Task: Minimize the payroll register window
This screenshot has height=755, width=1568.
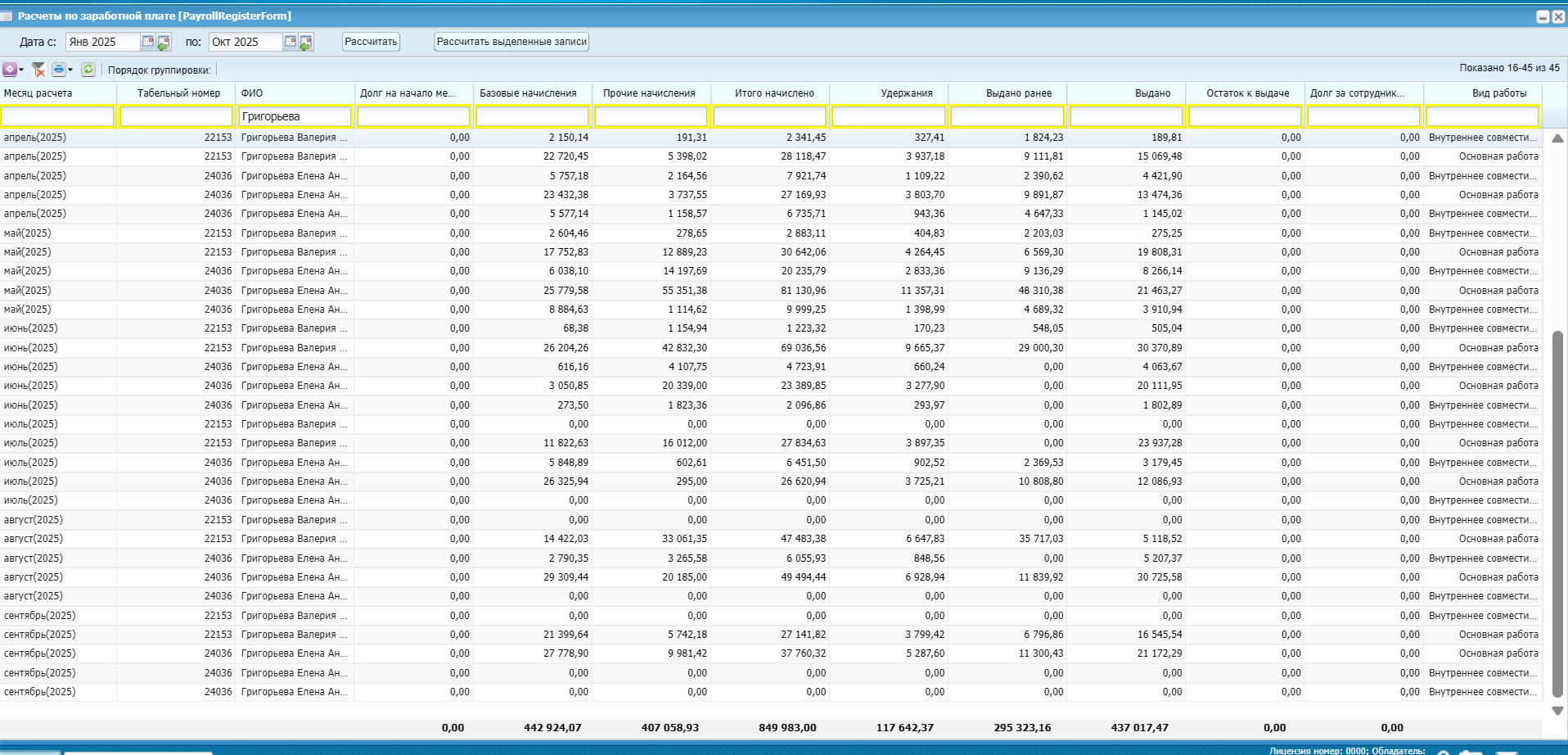Action: pyautogui.click(x=1543, y=16)
